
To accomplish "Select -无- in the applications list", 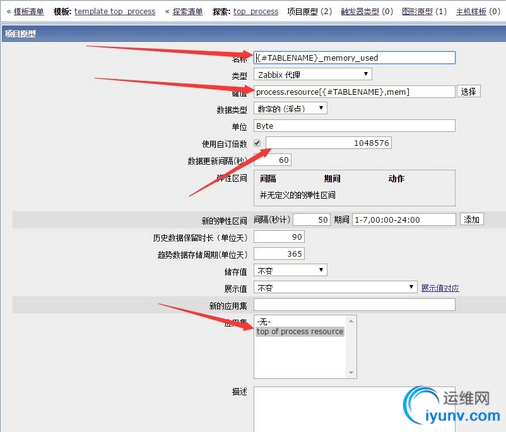I will pos(300,322).
